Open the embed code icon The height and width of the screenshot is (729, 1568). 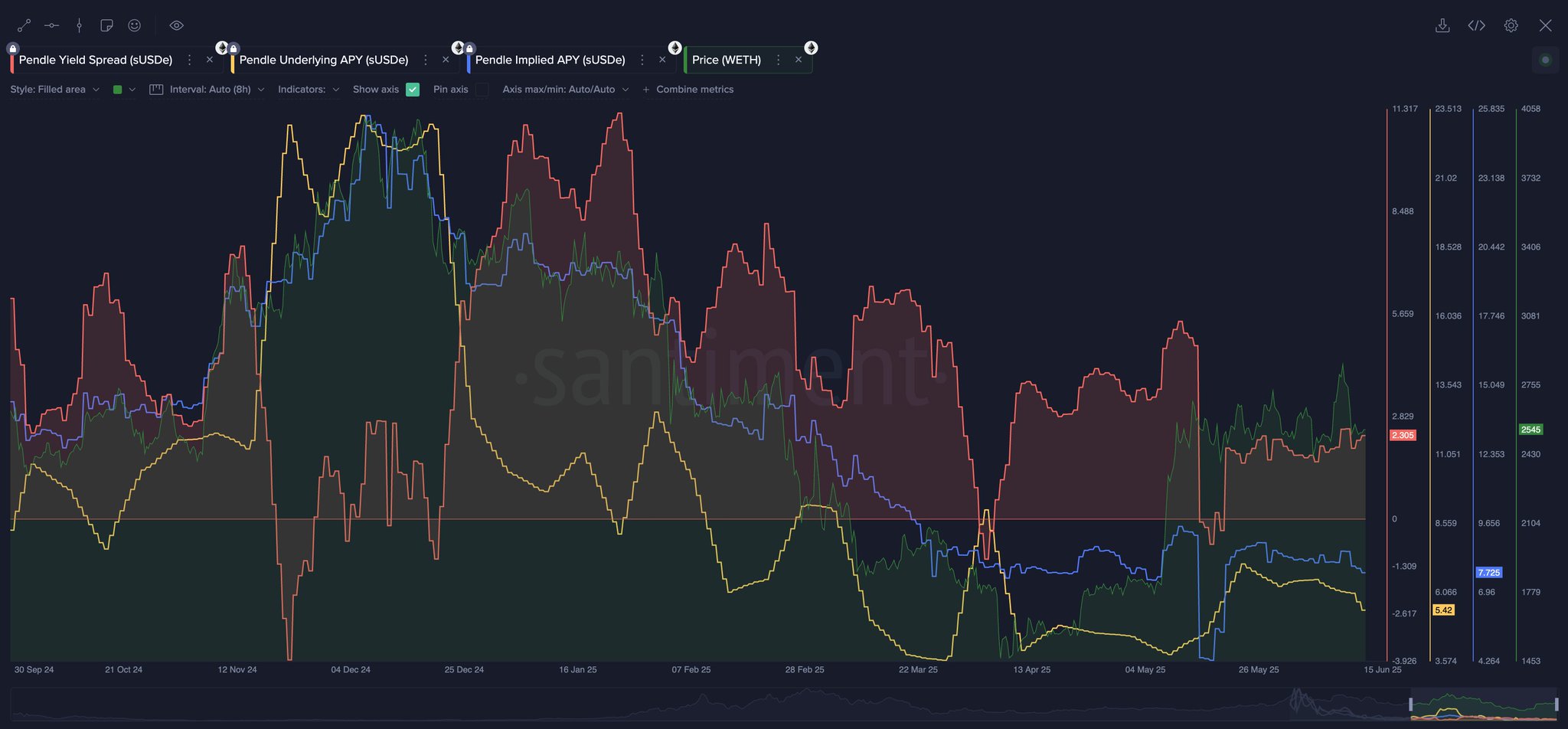1476,25
